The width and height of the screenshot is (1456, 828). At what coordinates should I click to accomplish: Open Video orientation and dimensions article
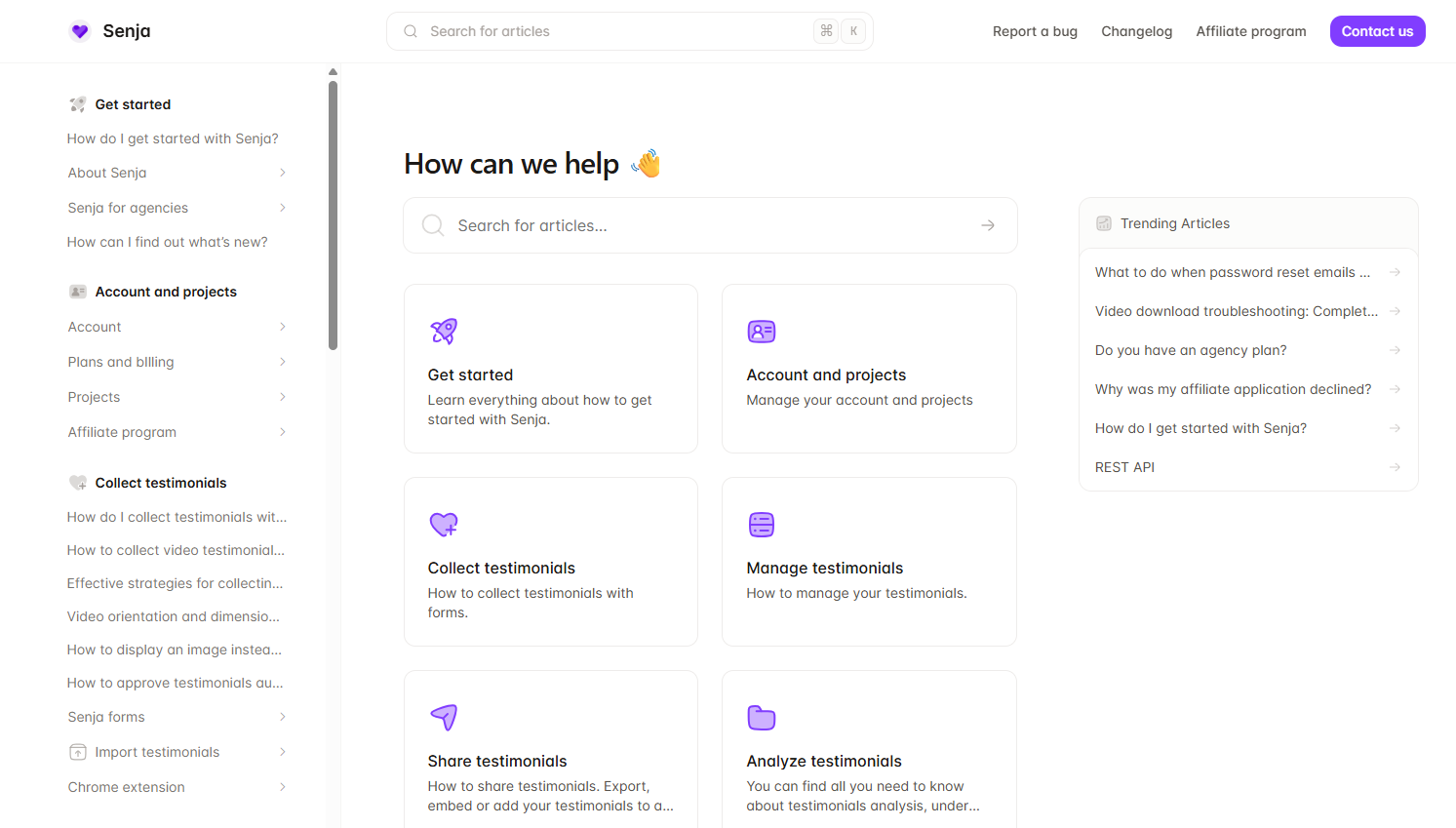pos(173,616)
